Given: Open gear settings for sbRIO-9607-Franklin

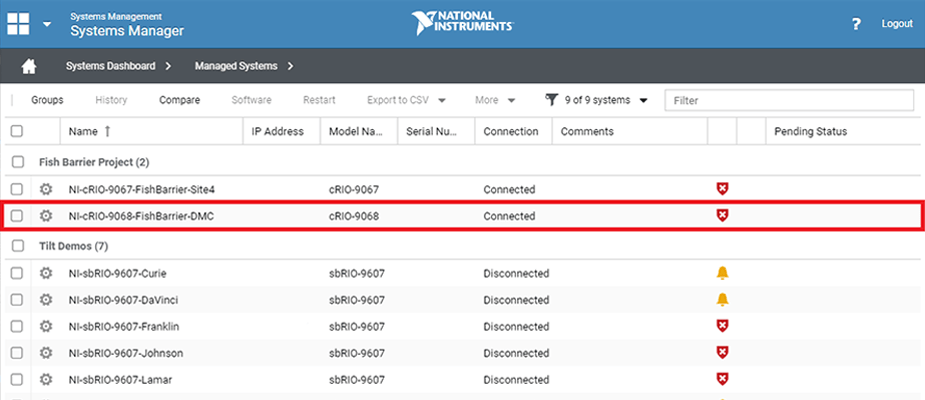Looking at the screenshot, I should (46, 326).
